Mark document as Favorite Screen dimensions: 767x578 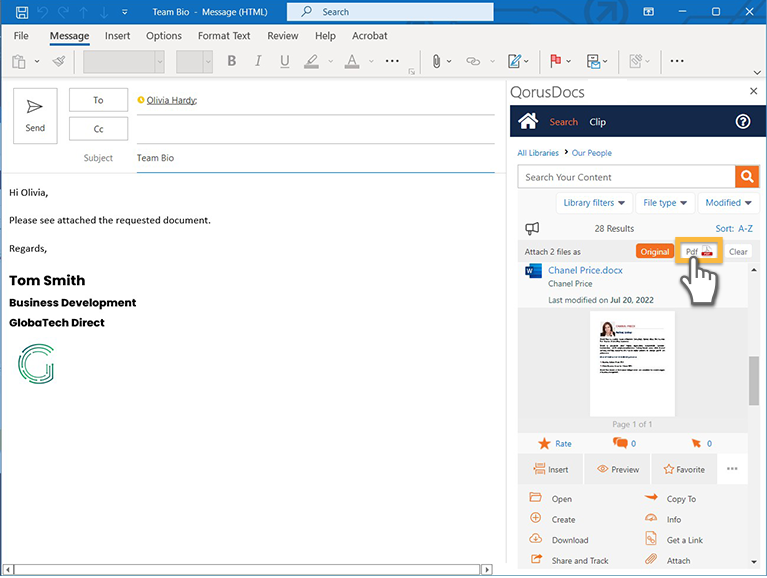684,469
